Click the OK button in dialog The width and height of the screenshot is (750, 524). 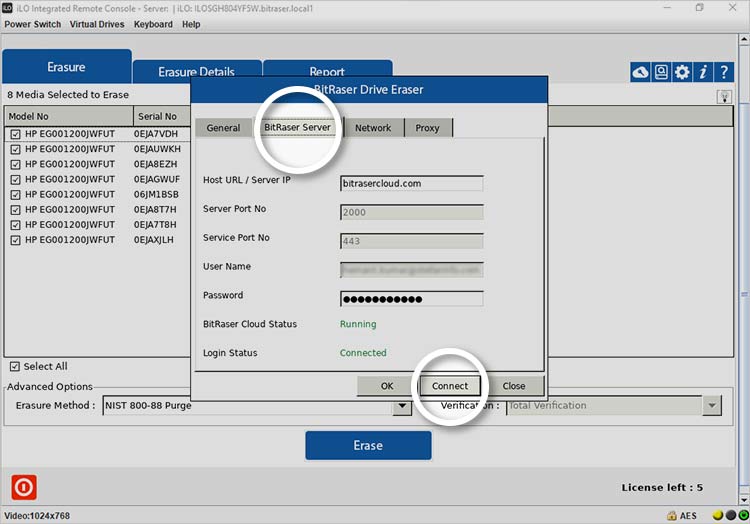coord(387,386)
